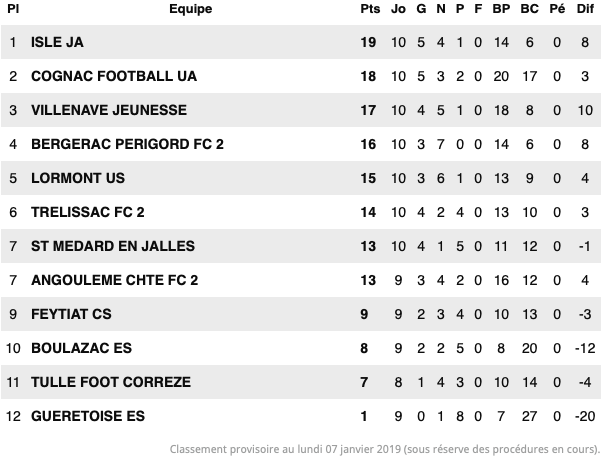The image size is (602, 464).
Task: Open ANGOULEME CHTE FC 2 team
Action: 115,280
